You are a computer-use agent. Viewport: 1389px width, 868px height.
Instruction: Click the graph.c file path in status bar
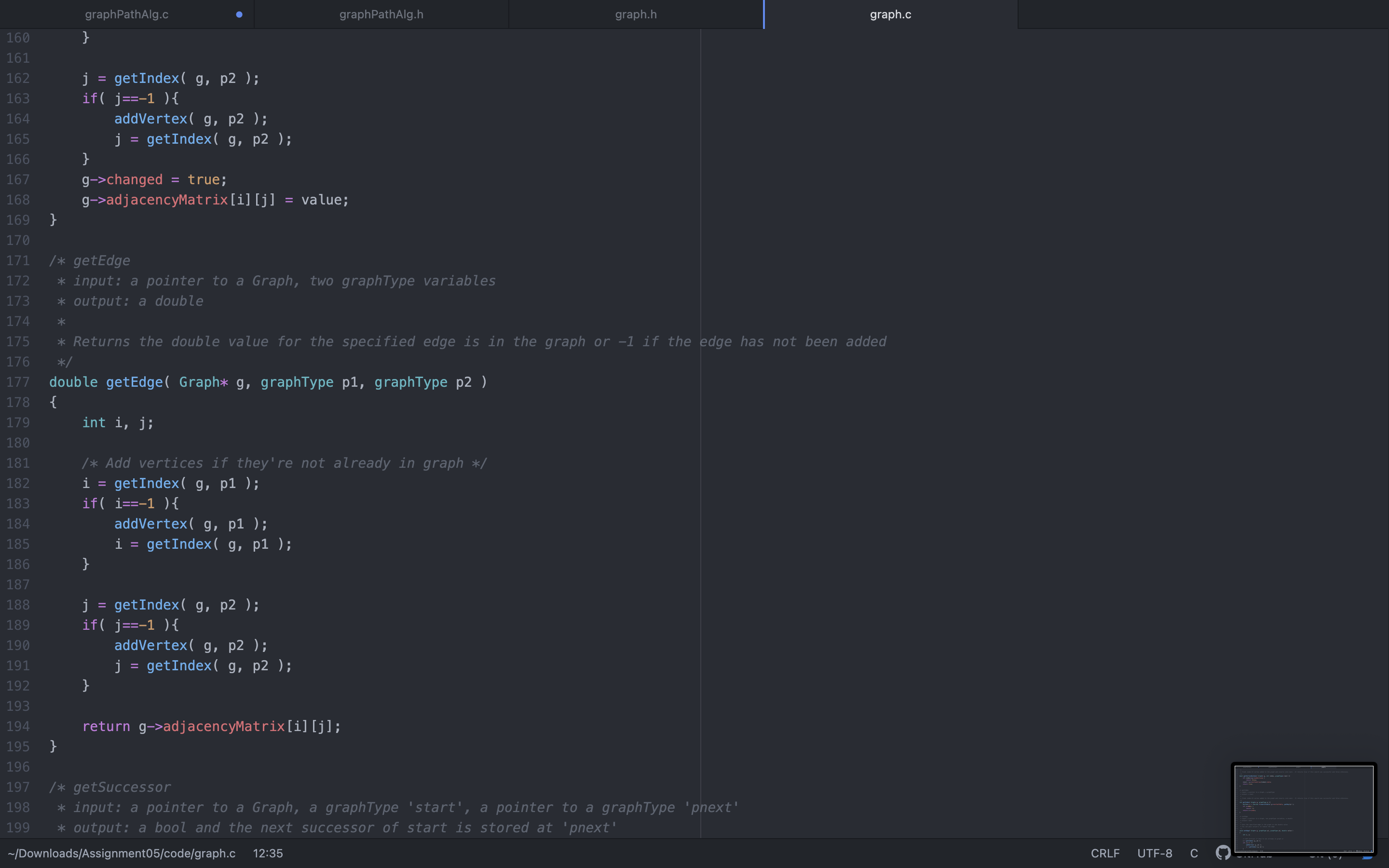(x=122, y=853)
